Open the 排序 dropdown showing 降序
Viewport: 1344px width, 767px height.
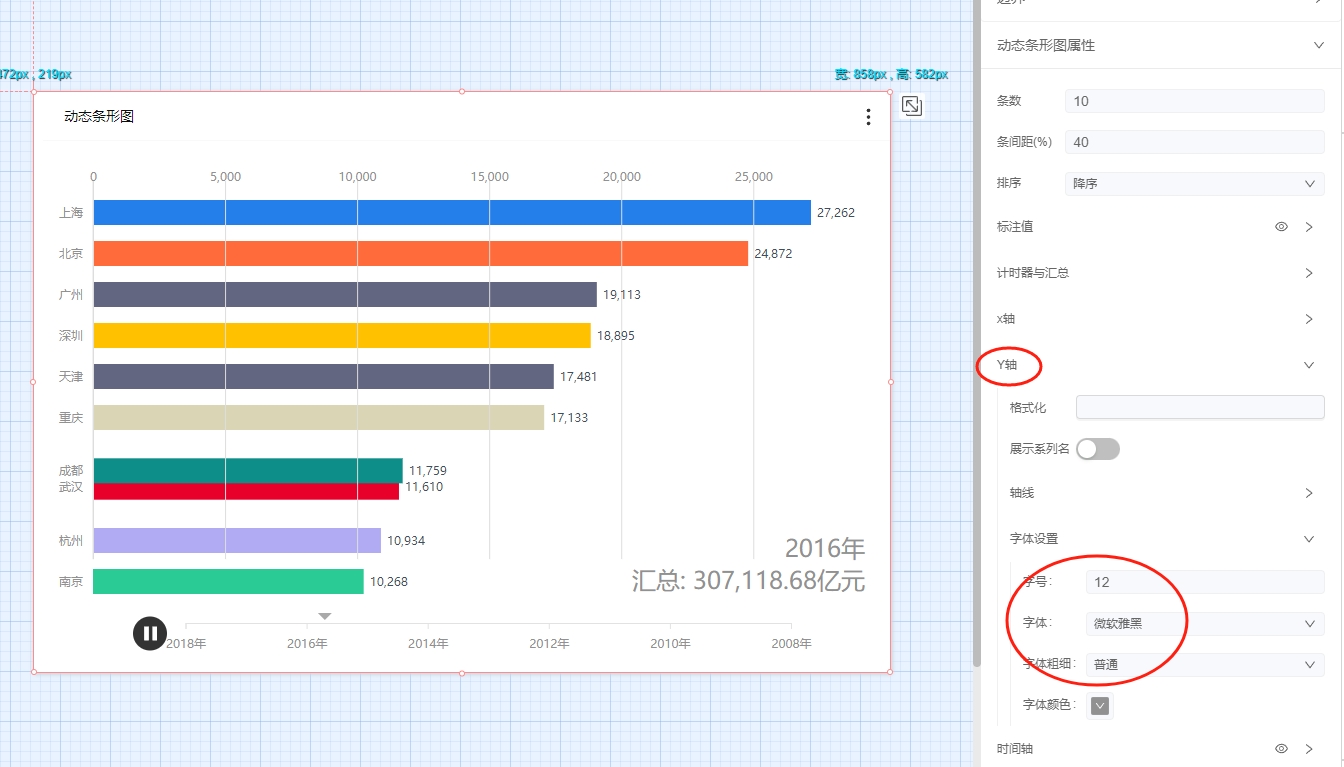(1194, 184)
